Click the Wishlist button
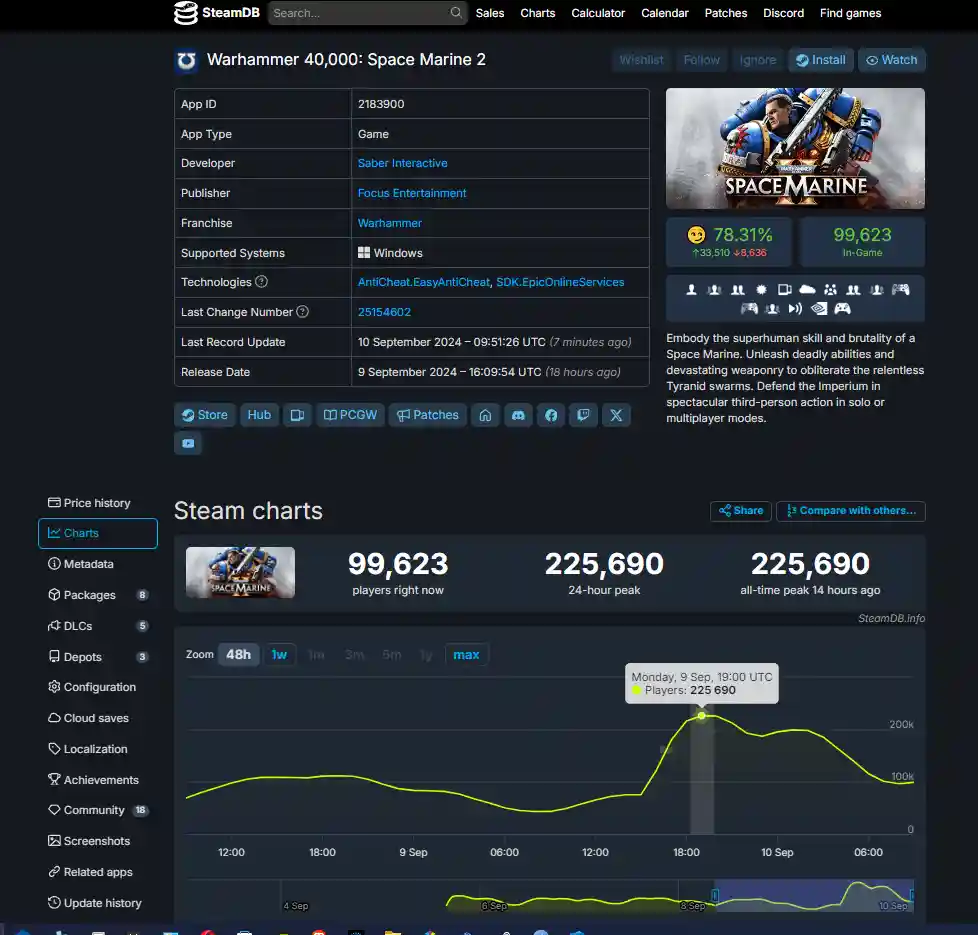 (641, 60)
